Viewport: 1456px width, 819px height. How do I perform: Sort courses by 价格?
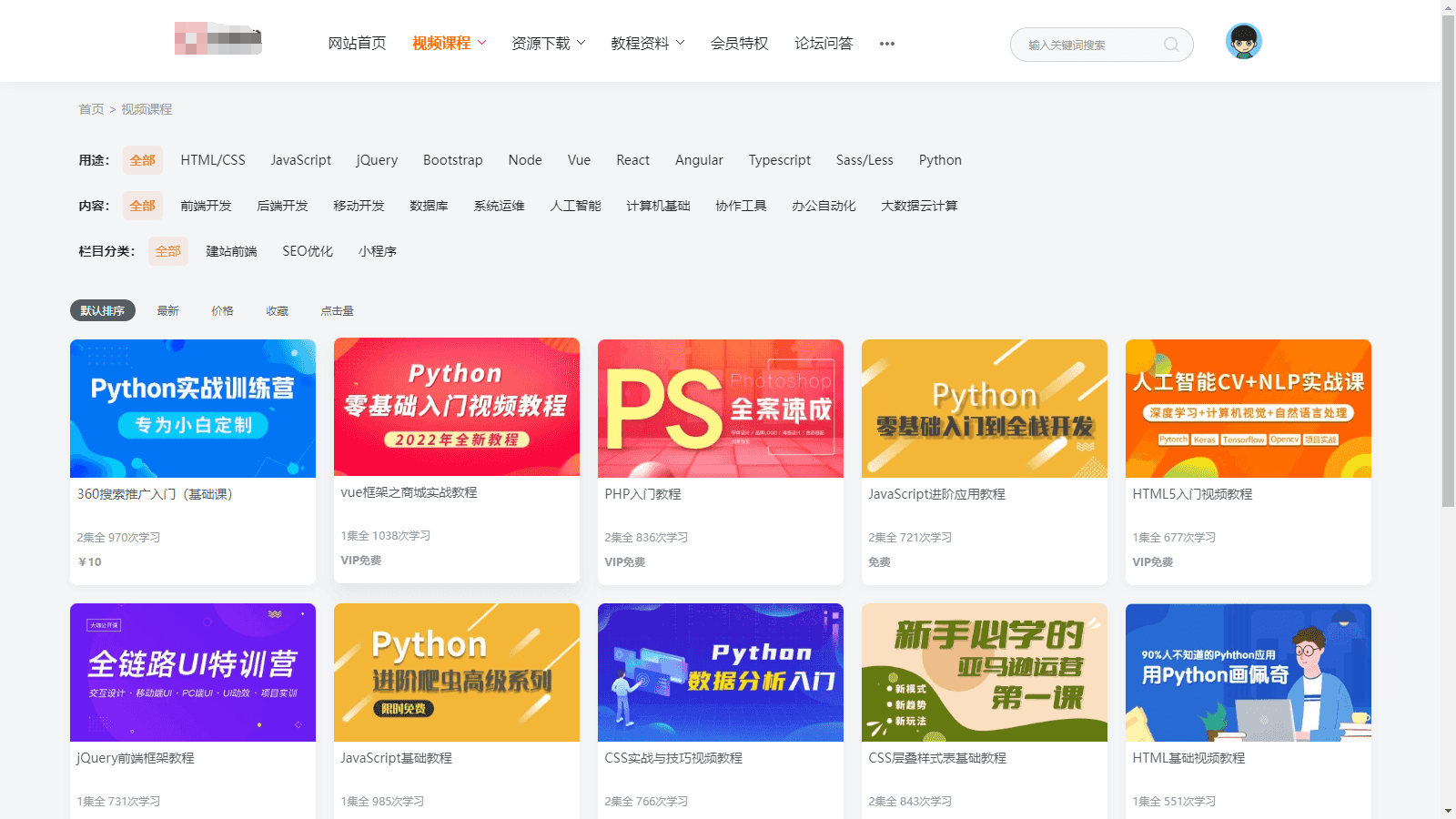(223, 310)
